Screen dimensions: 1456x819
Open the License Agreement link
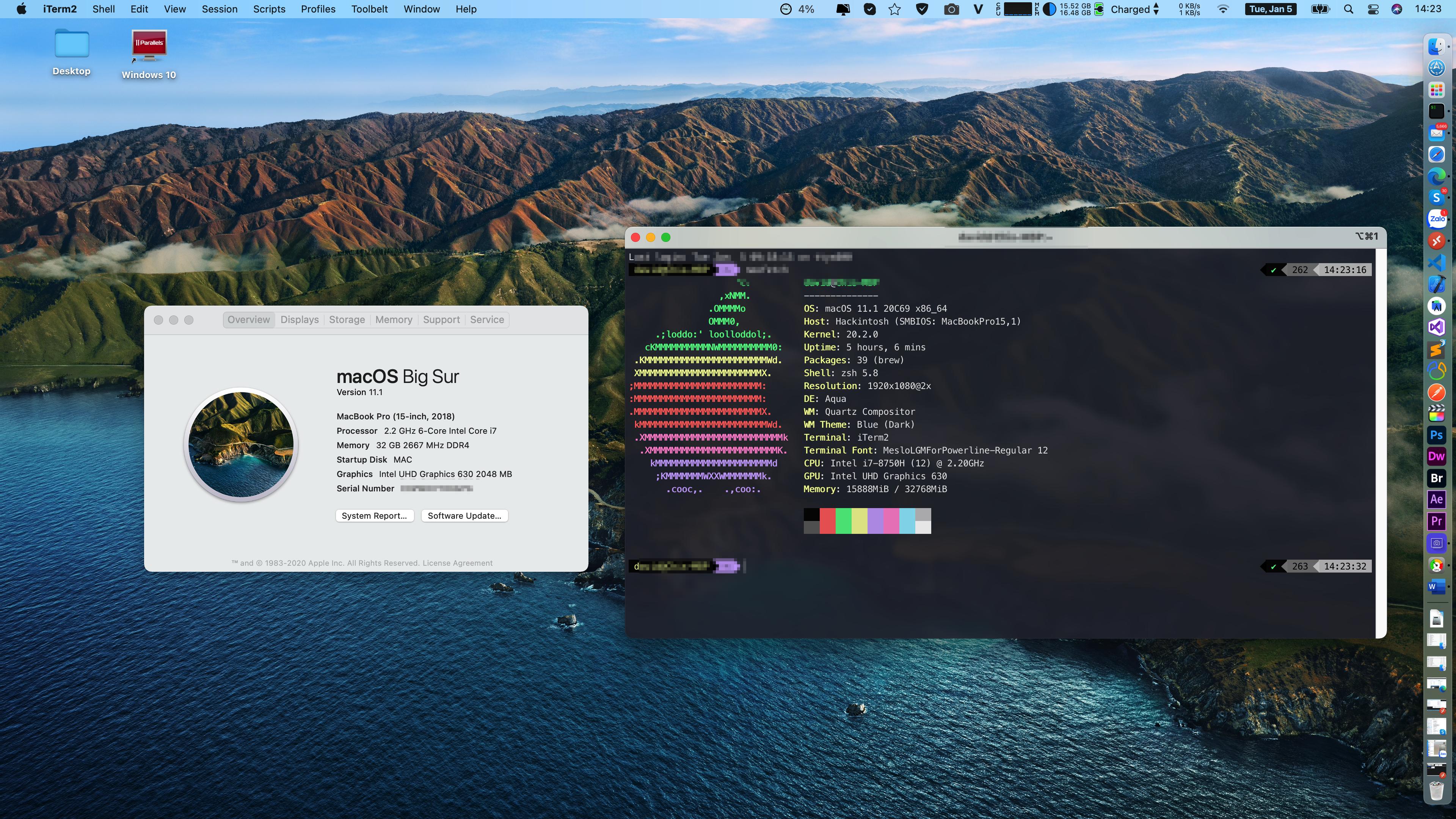458,563
